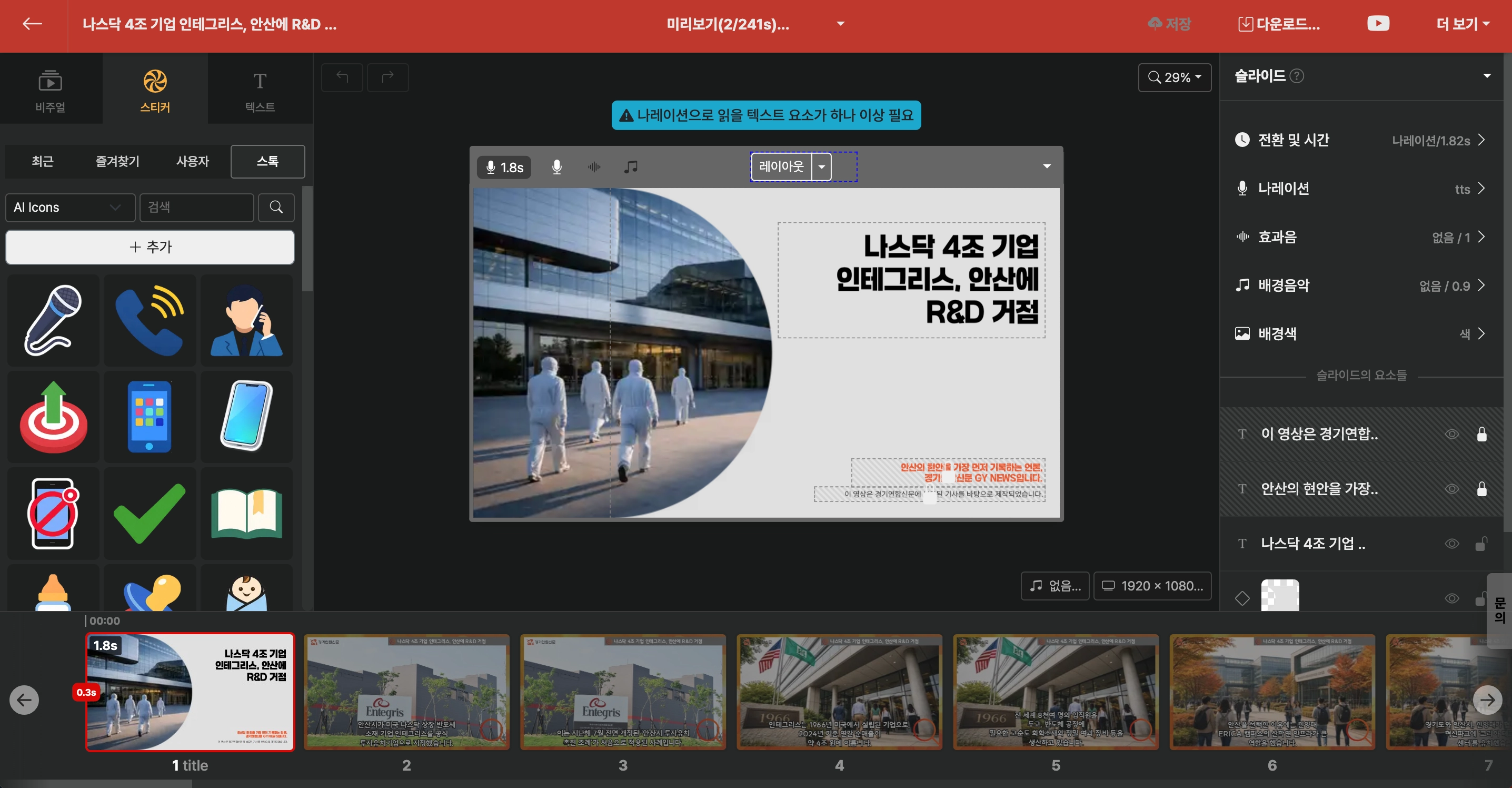Open the 29% zoom level dropdown
The image size is (1512, 788).
[1174, 77]
